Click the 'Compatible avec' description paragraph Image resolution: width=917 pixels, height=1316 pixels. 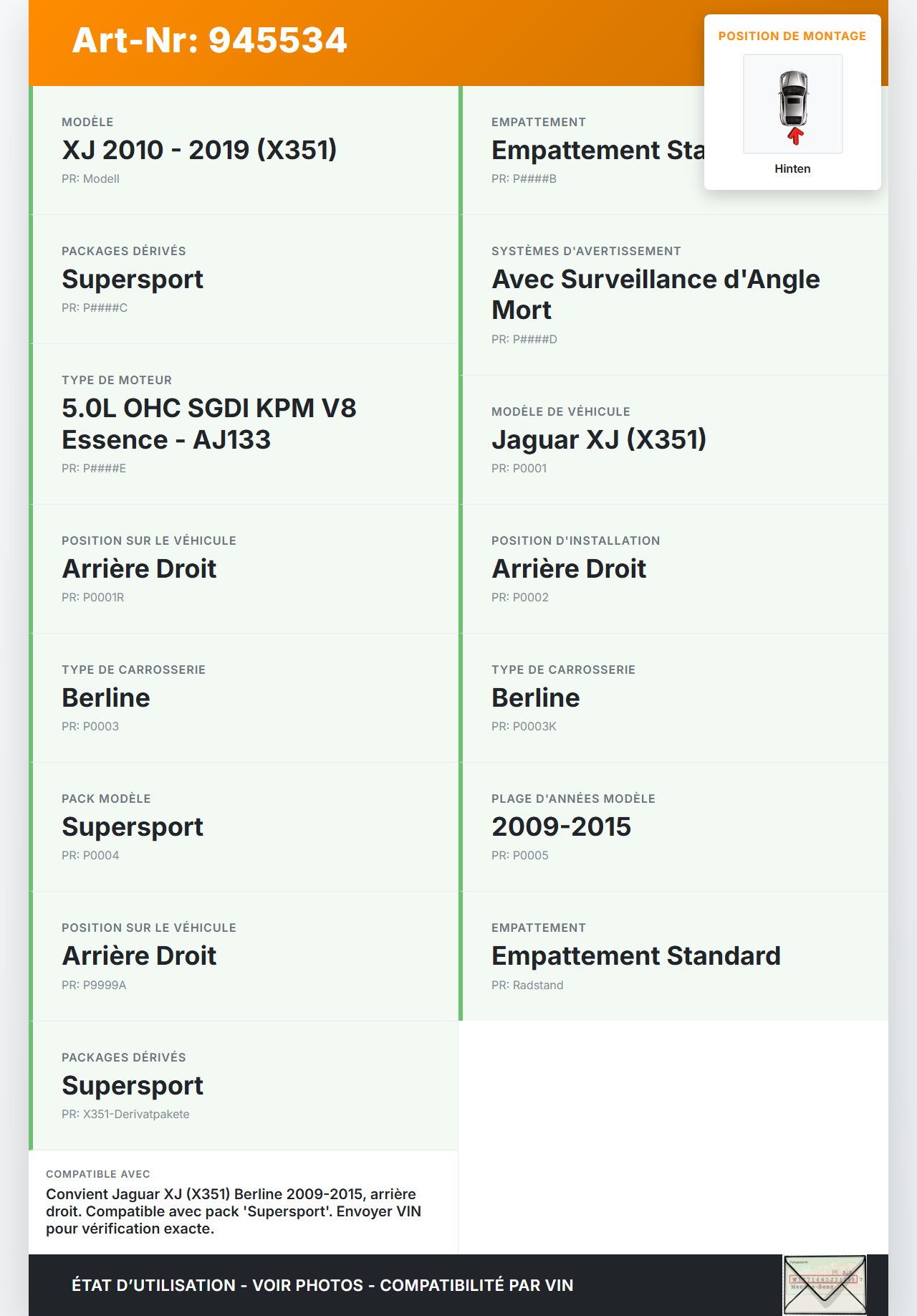(x=234, y=1211)
